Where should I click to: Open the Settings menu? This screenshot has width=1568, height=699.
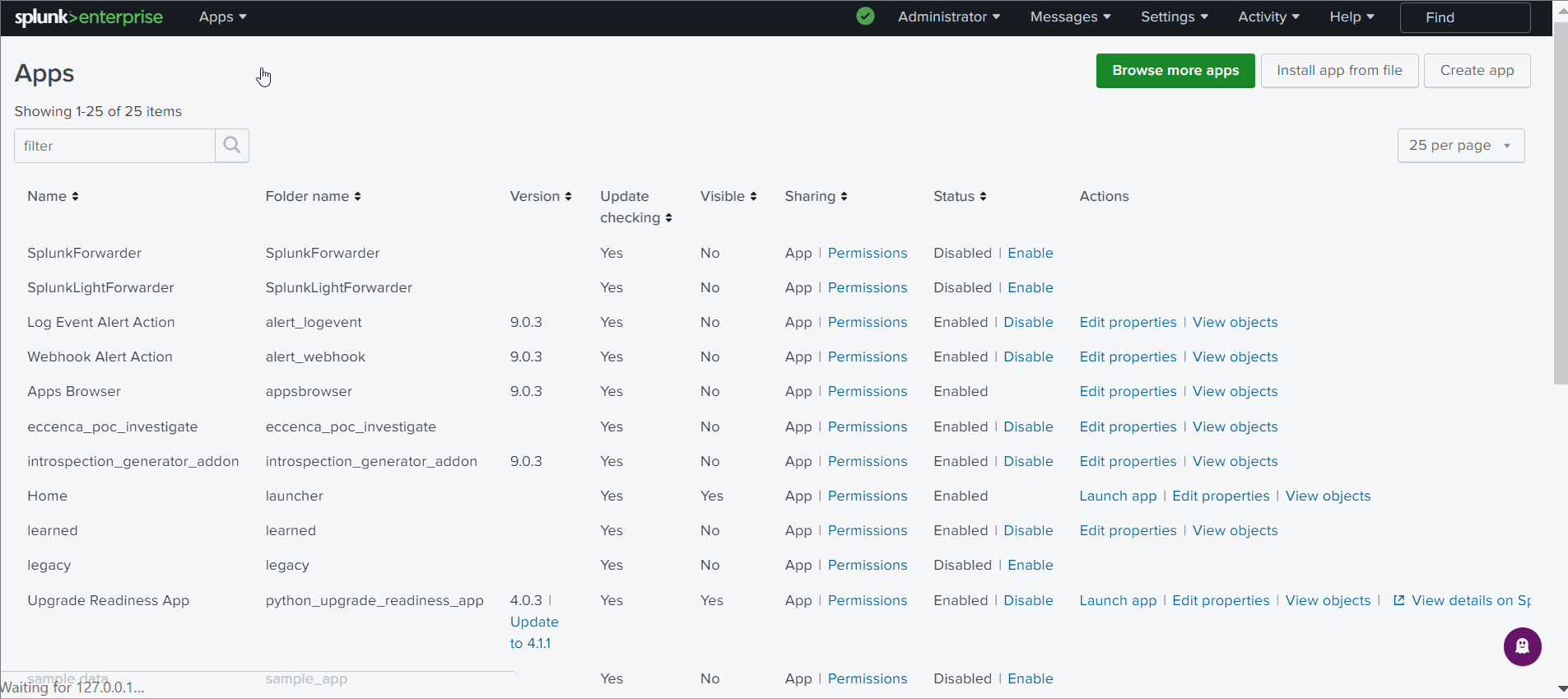coord(1174,17)
